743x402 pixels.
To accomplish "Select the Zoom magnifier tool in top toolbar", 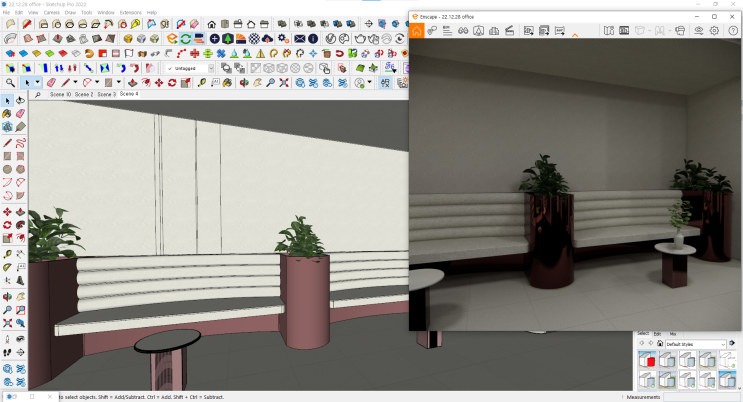I will click(x=10, y=82).
